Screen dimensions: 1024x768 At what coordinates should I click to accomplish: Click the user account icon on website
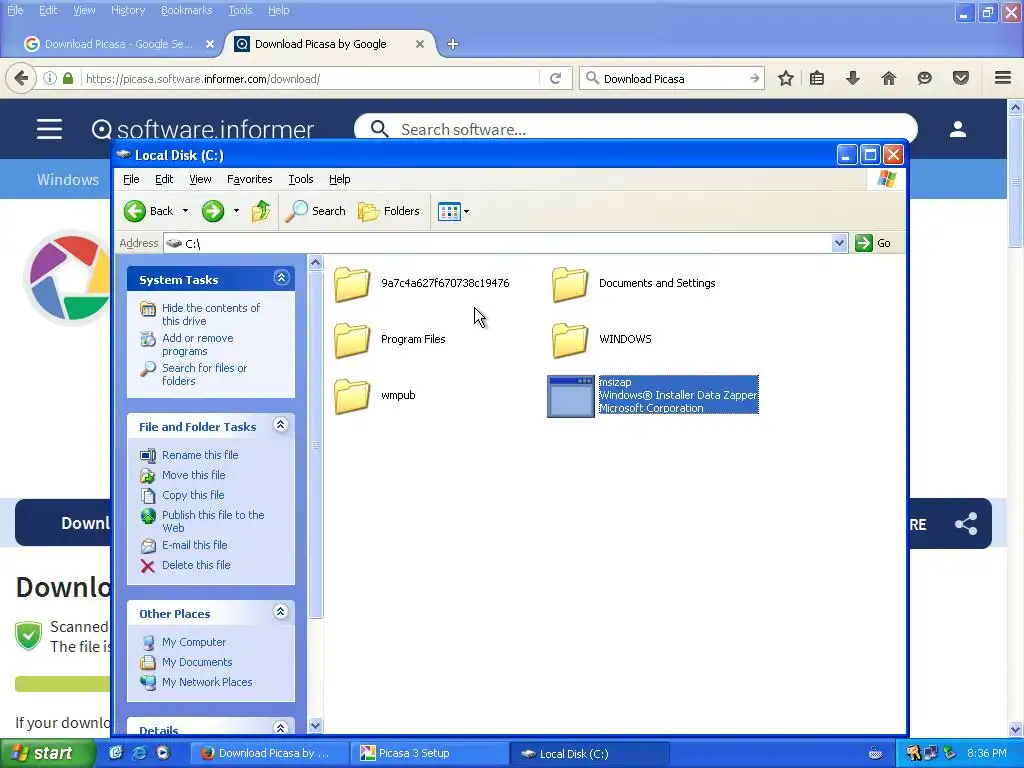click(x=958, y=129)
